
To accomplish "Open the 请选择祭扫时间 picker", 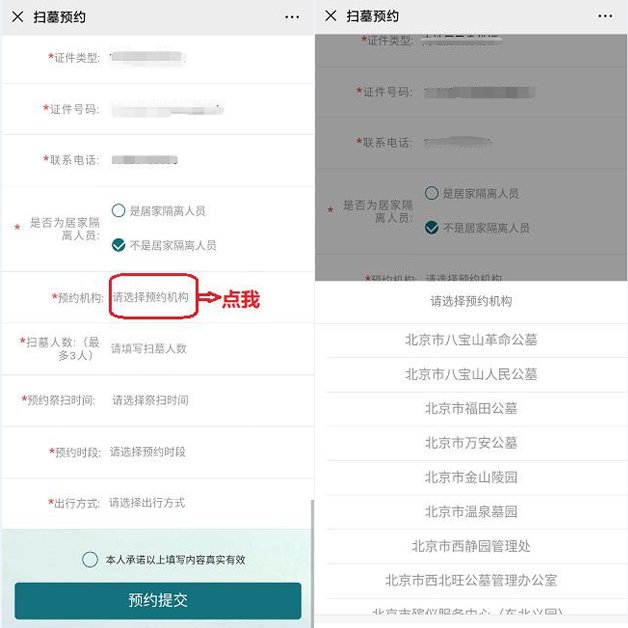I will (150, 400).
